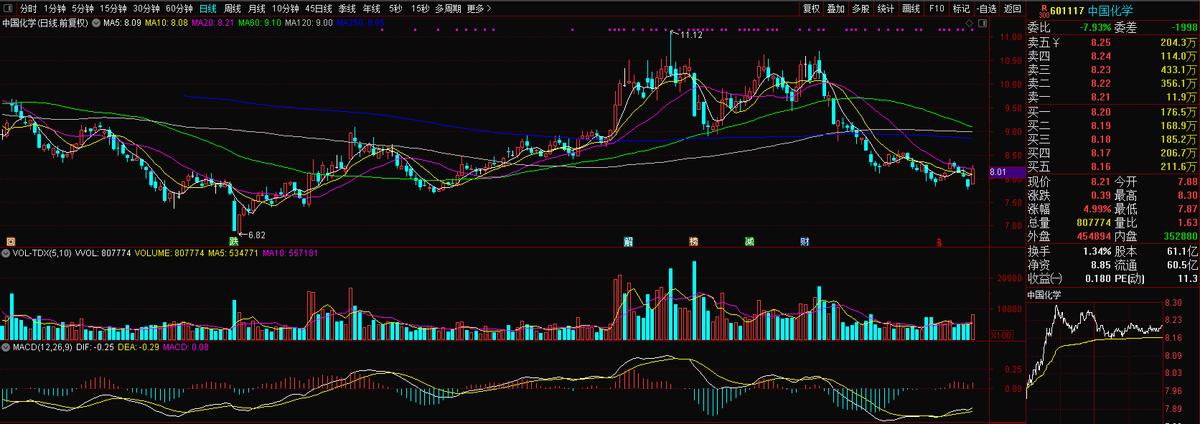Image resolution: width=1200 pixels, height=424 pixels.
Task: Expand the 更多 > period options
Action: point(479,8)
